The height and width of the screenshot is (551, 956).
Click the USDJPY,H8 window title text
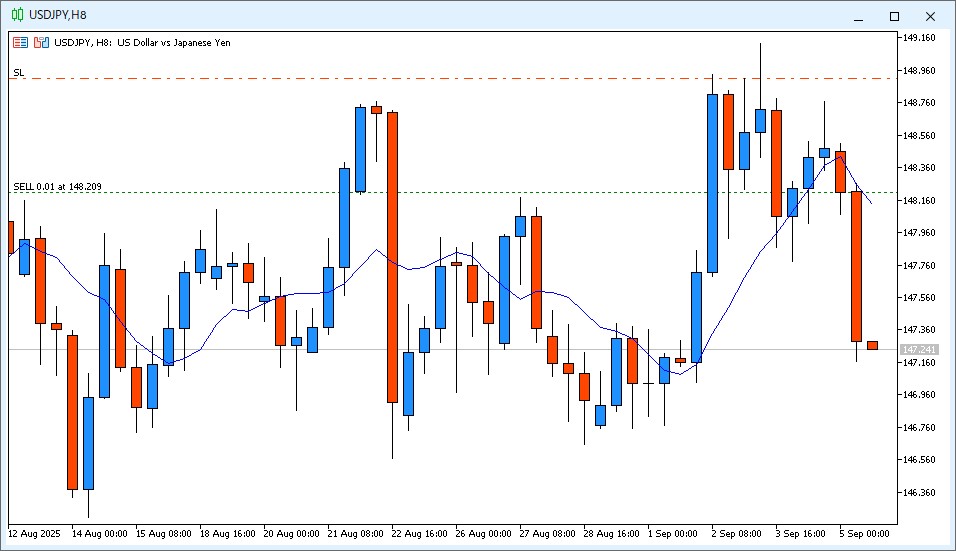click(x=58, y=15)
